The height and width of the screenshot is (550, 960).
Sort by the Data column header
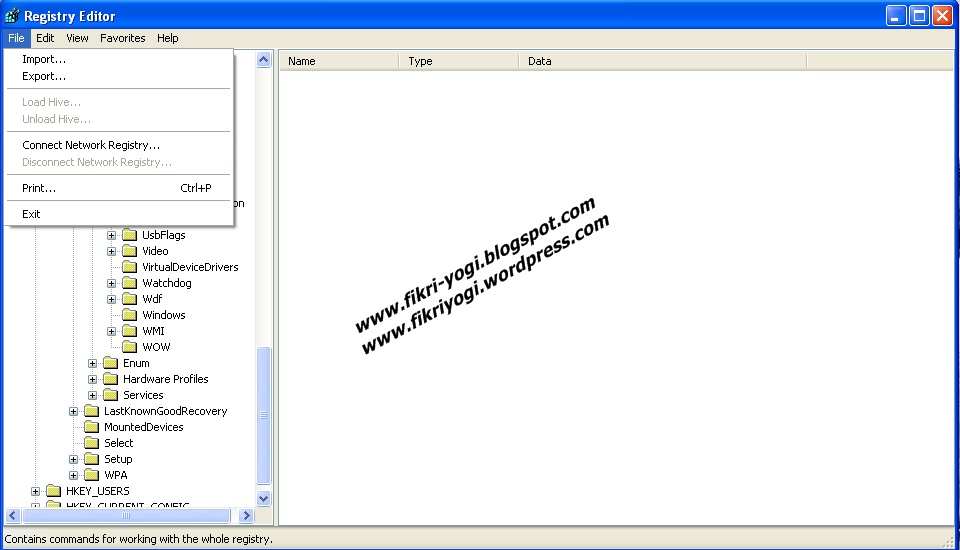pos(663,61)
